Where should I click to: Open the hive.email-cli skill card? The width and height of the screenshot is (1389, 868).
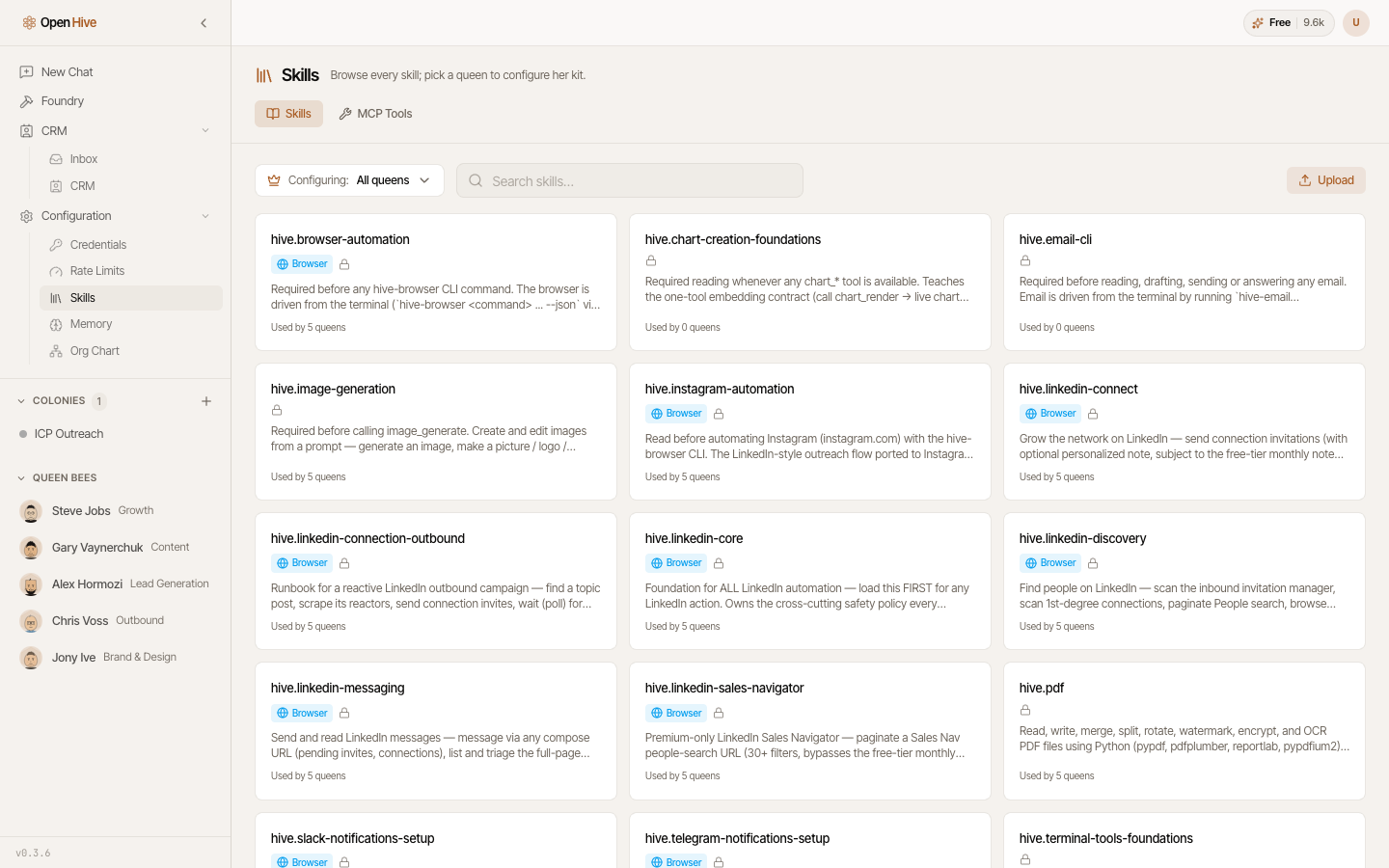click(1185, 282)
